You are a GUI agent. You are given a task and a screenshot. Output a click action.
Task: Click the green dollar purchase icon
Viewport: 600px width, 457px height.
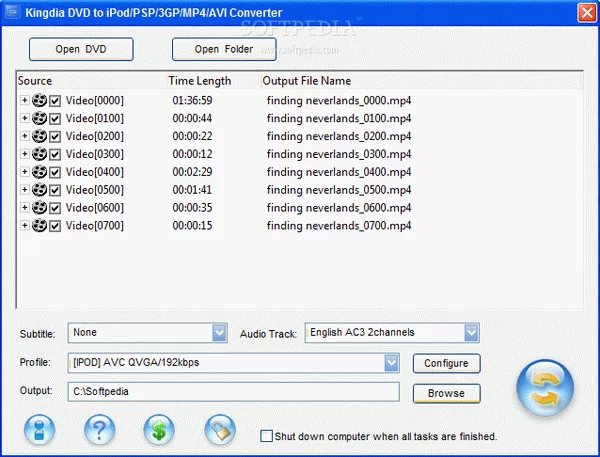click(159, 430)
